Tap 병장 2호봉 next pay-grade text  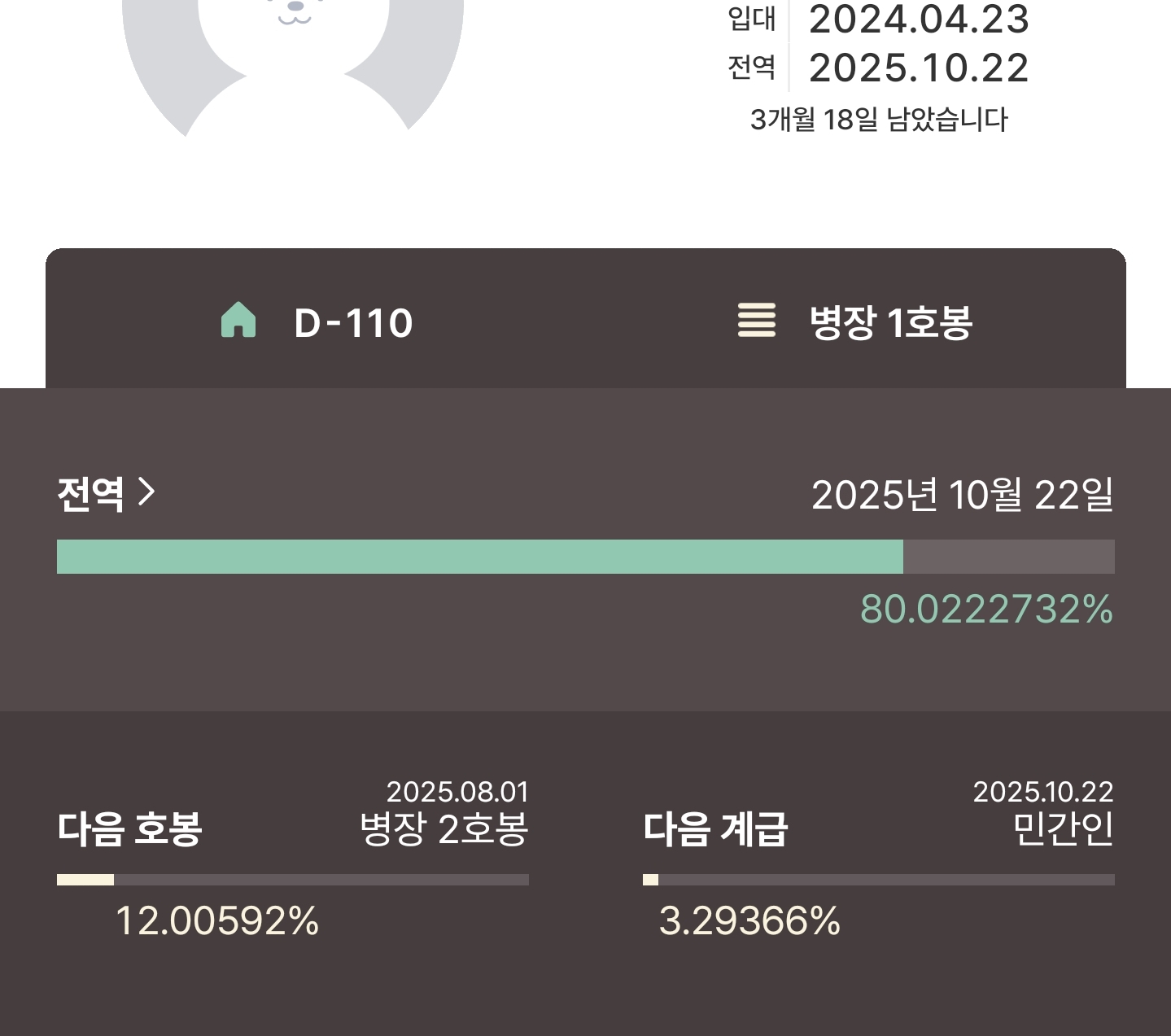click(444, 829)
